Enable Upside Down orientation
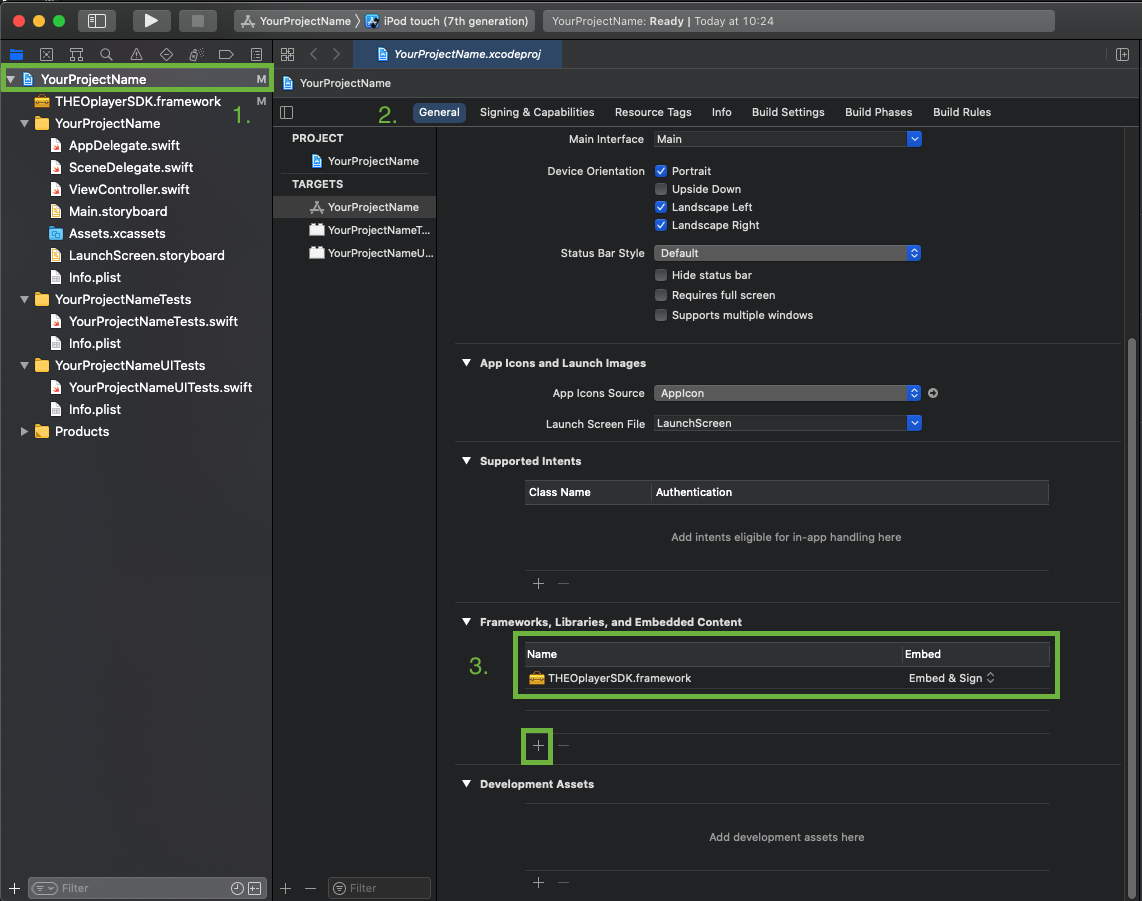Viewport: 1142px width, 901px height. pyautogui.click(x=661, y=189)
